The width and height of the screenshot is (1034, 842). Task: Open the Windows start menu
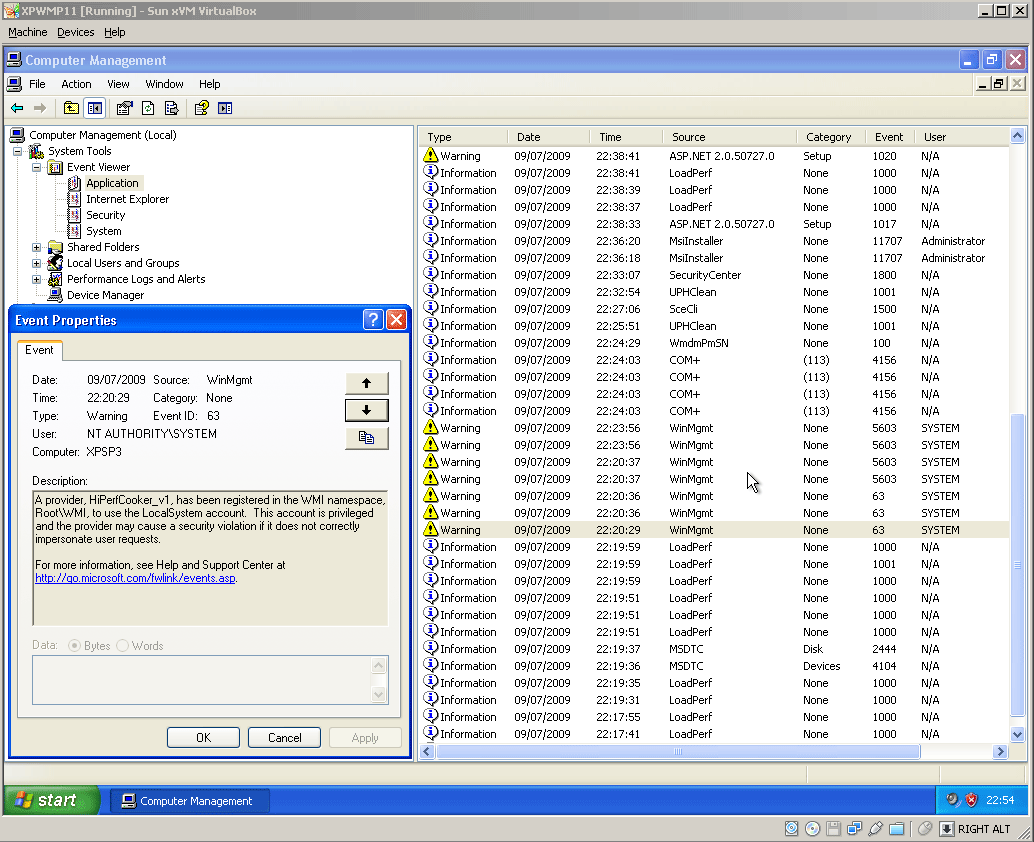[x=51, y=800]
